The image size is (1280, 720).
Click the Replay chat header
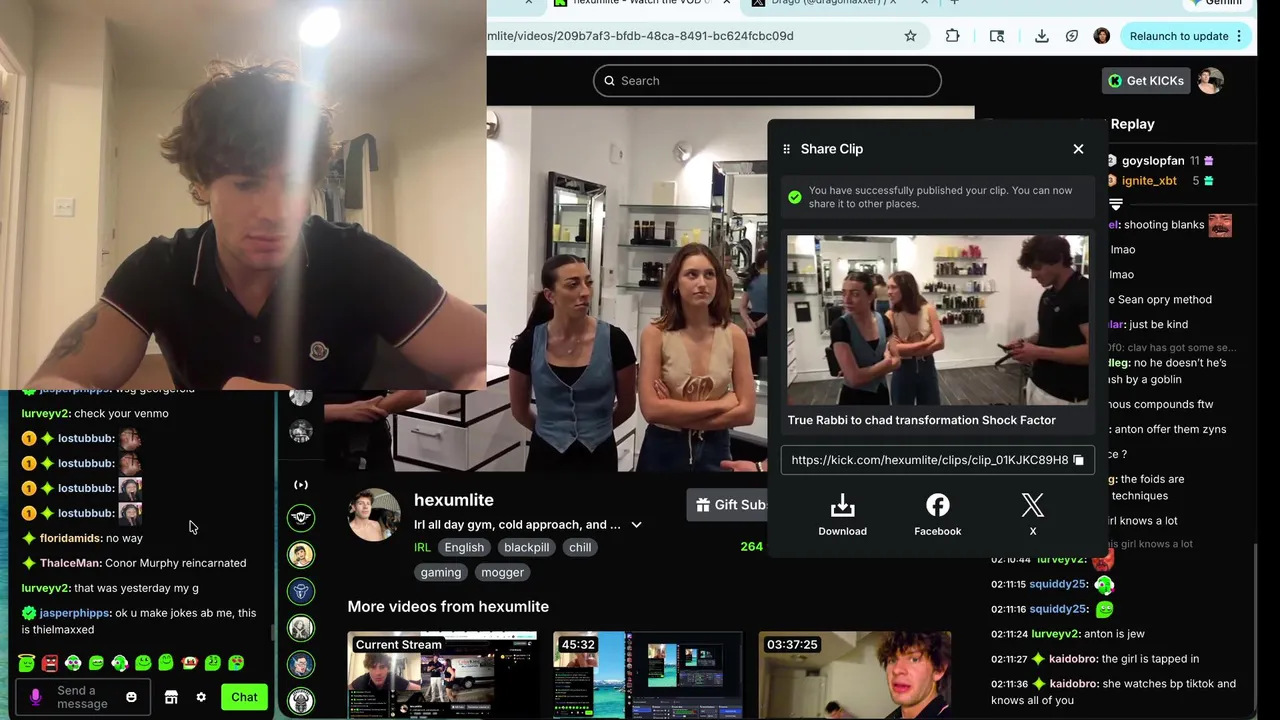[1132, 124]
